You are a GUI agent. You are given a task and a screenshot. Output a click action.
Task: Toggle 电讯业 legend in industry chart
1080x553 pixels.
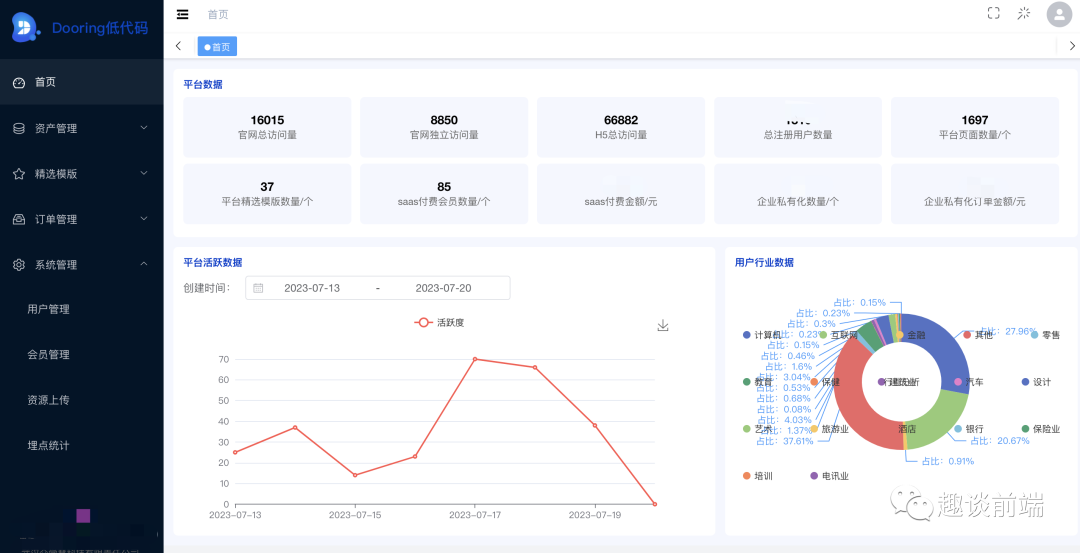829,476
